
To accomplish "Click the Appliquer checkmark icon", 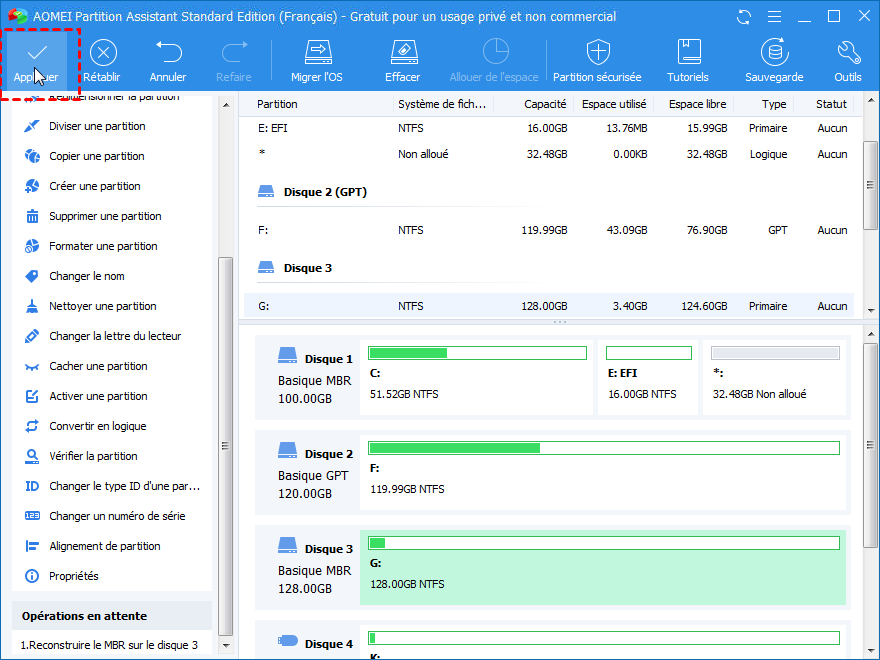I will tap(36, 53).
